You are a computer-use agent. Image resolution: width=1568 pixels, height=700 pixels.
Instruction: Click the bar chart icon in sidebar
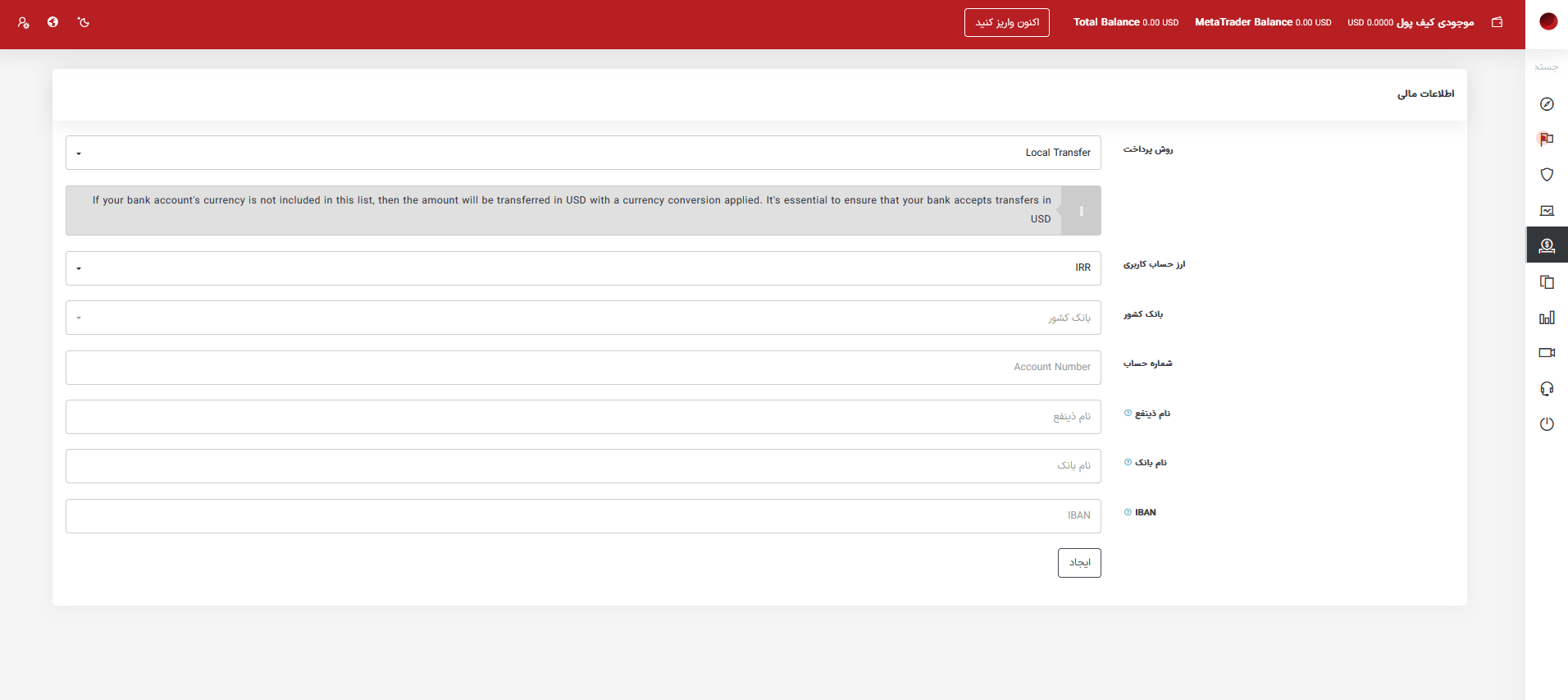[x=1547, y=318]
